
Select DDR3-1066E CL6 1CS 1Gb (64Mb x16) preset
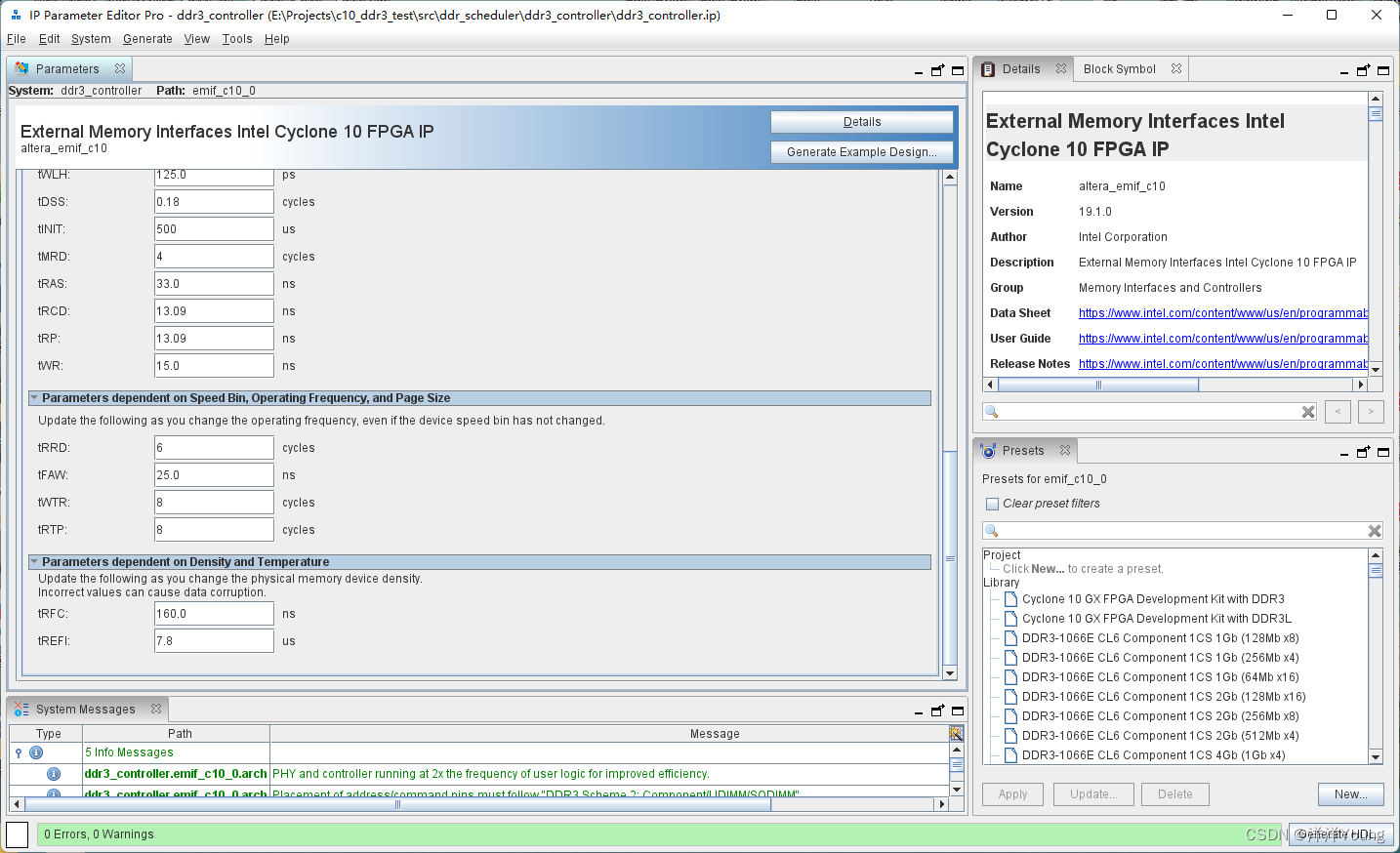tap(1161, 677)
